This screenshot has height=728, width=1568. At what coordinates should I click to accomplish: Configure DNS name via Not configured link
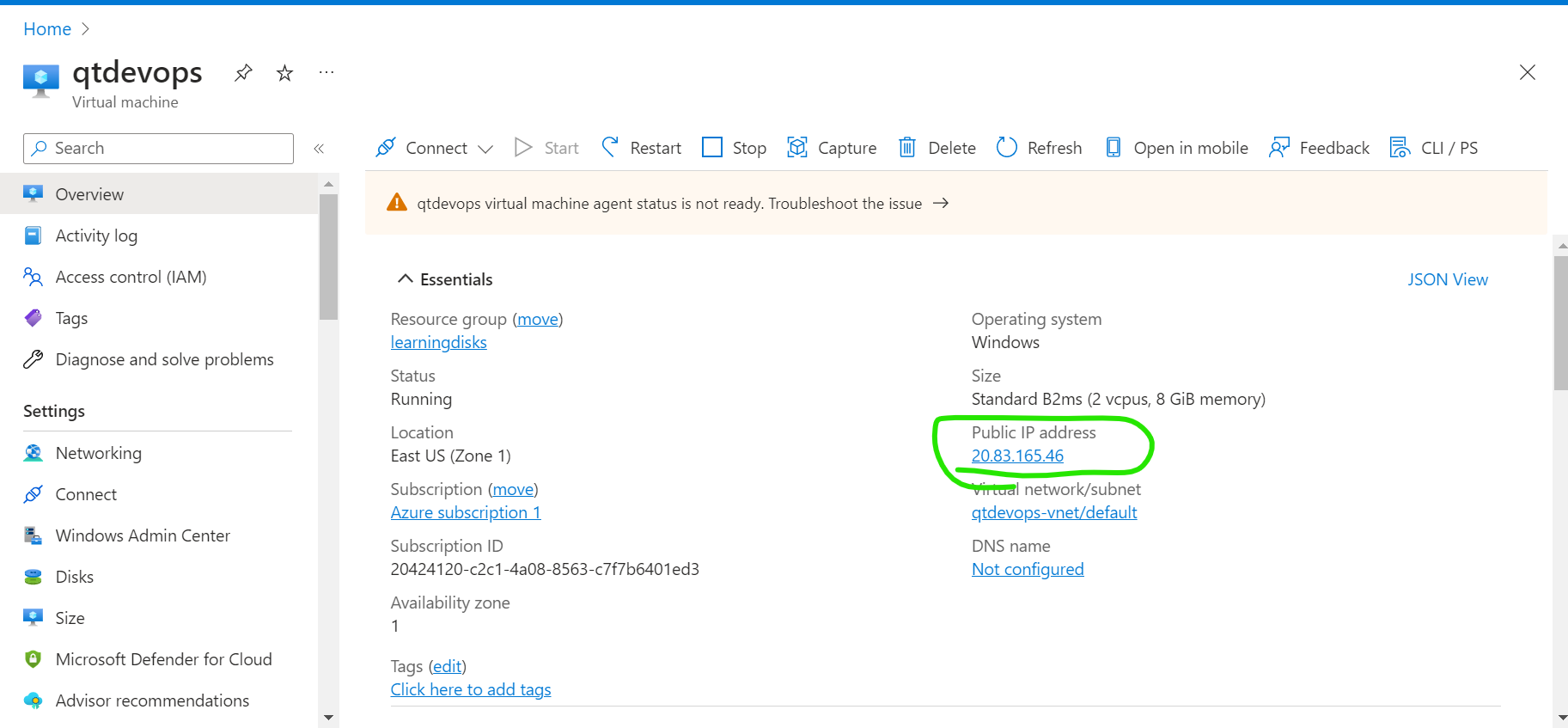coord(1028,569)
